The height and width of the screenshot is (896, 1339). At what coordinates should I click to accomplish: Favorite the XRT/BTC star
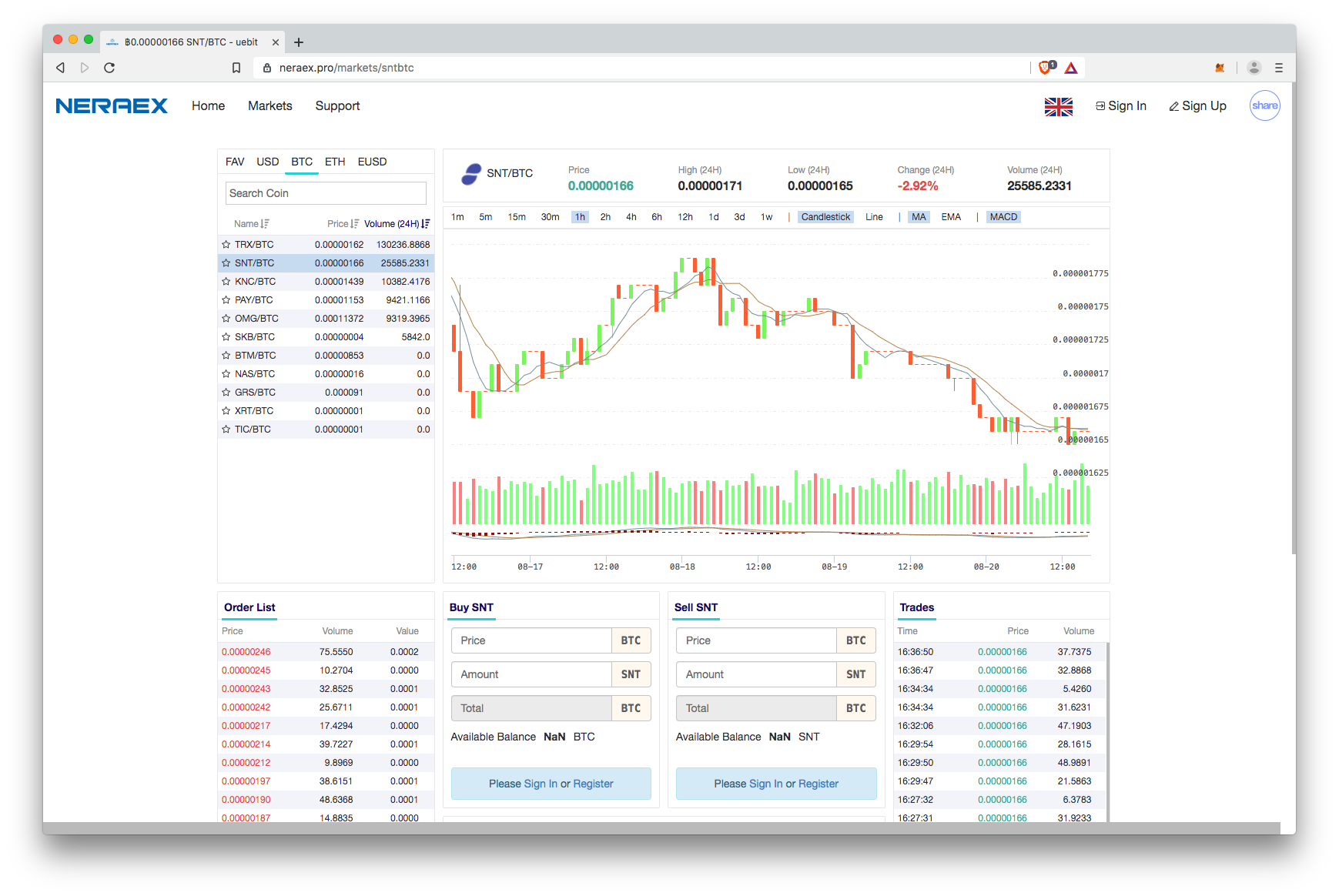226,411
